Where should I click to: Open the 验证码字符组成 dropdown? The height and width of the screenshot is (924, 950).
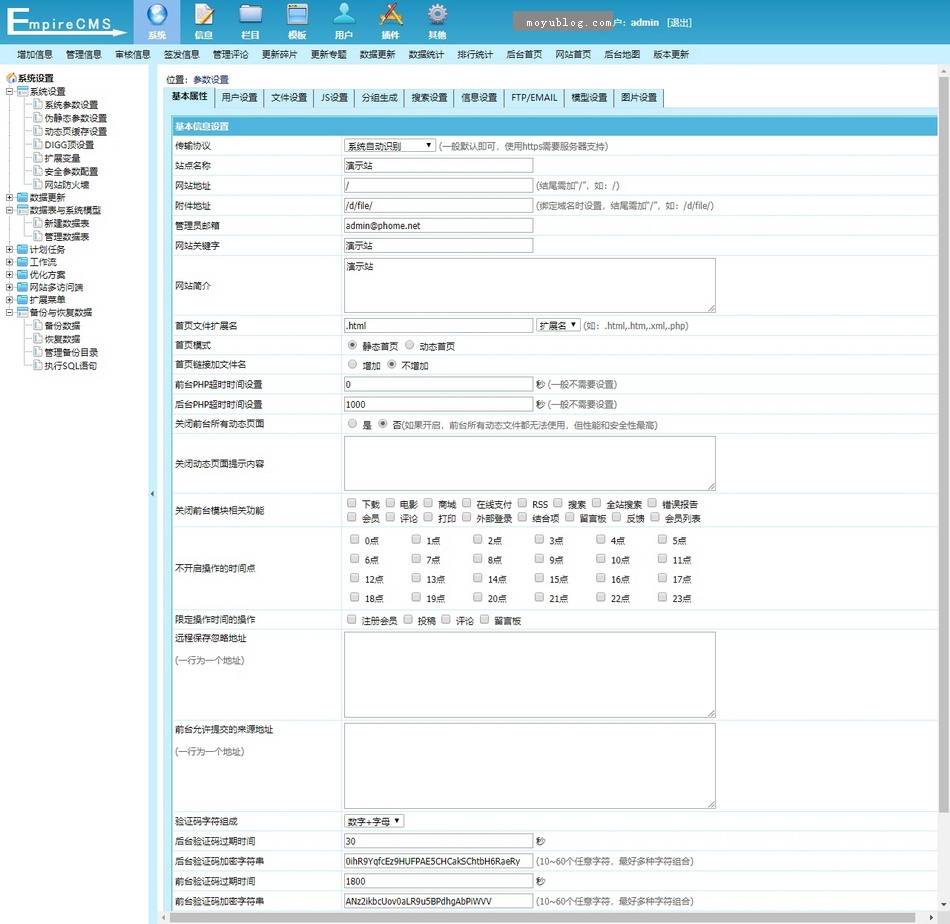[374, 821]
